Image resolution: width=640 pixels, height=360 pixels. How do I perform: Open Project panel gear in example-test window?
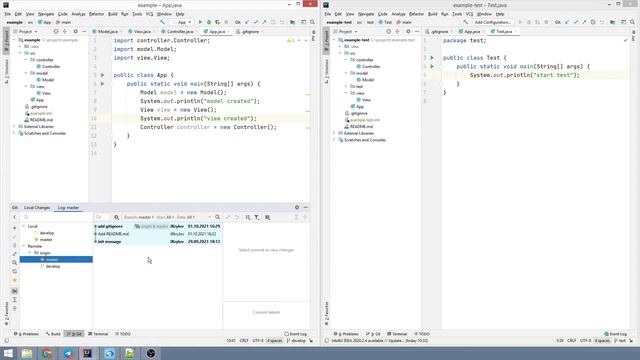(408, 31)
